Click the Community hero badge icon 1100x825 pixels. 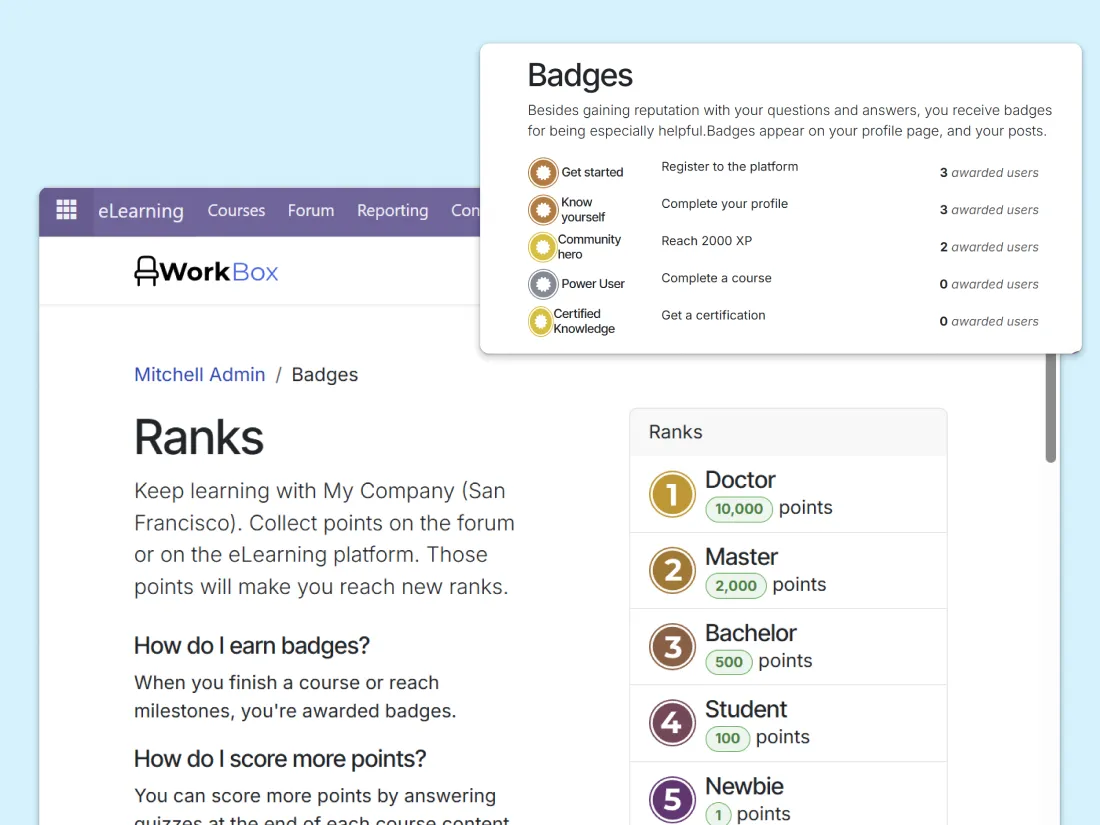543,247
